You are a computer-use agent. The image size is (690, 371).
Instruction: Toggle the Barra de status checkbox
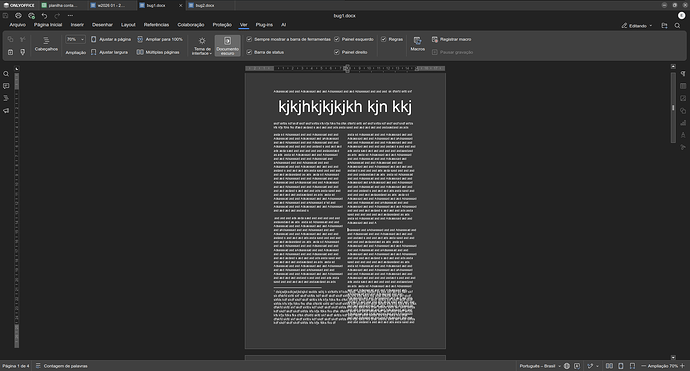click(x=249, y=52)
